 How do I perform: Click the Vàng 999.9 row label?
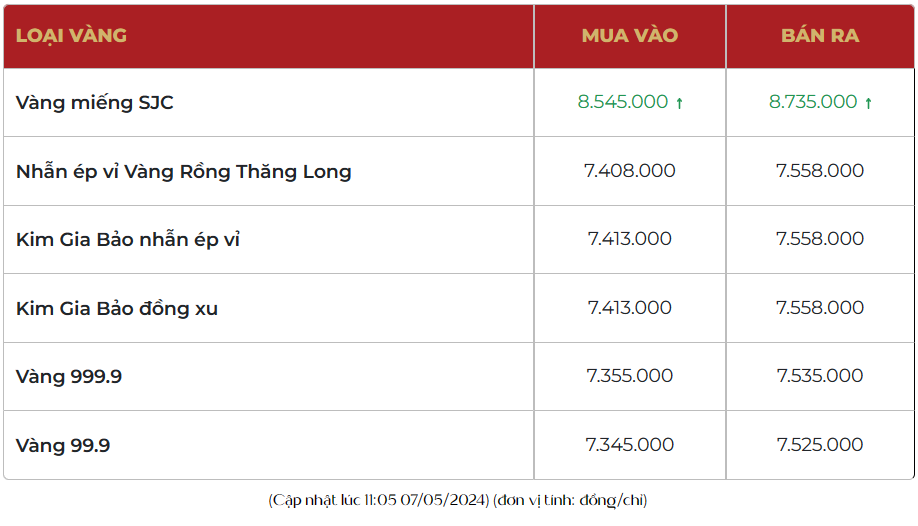[69, 376]
